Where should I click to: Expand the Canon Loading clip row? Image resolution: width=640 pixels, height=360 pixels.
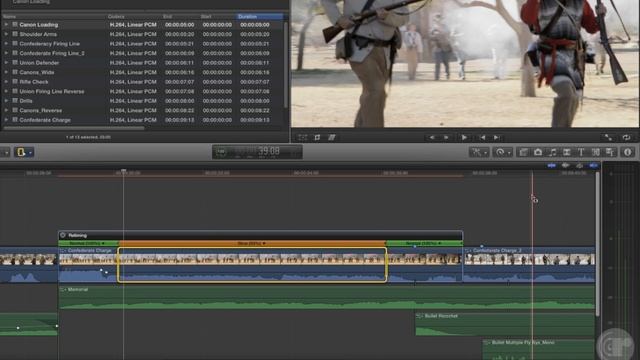pos(6,24)
